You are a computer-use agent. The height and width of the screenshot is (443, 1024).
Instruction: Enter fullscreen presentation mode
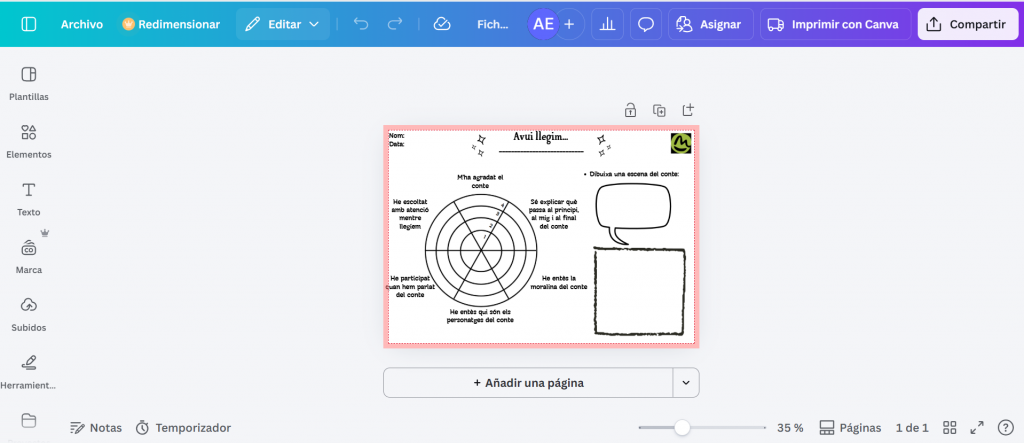coord(977,428)
